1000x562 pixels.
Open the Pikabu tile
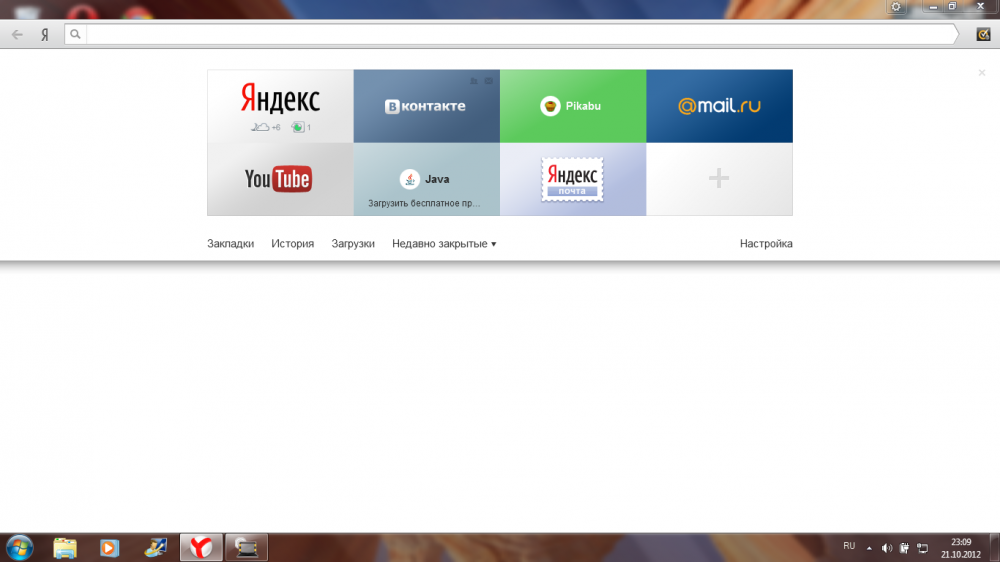pos(573,106)
